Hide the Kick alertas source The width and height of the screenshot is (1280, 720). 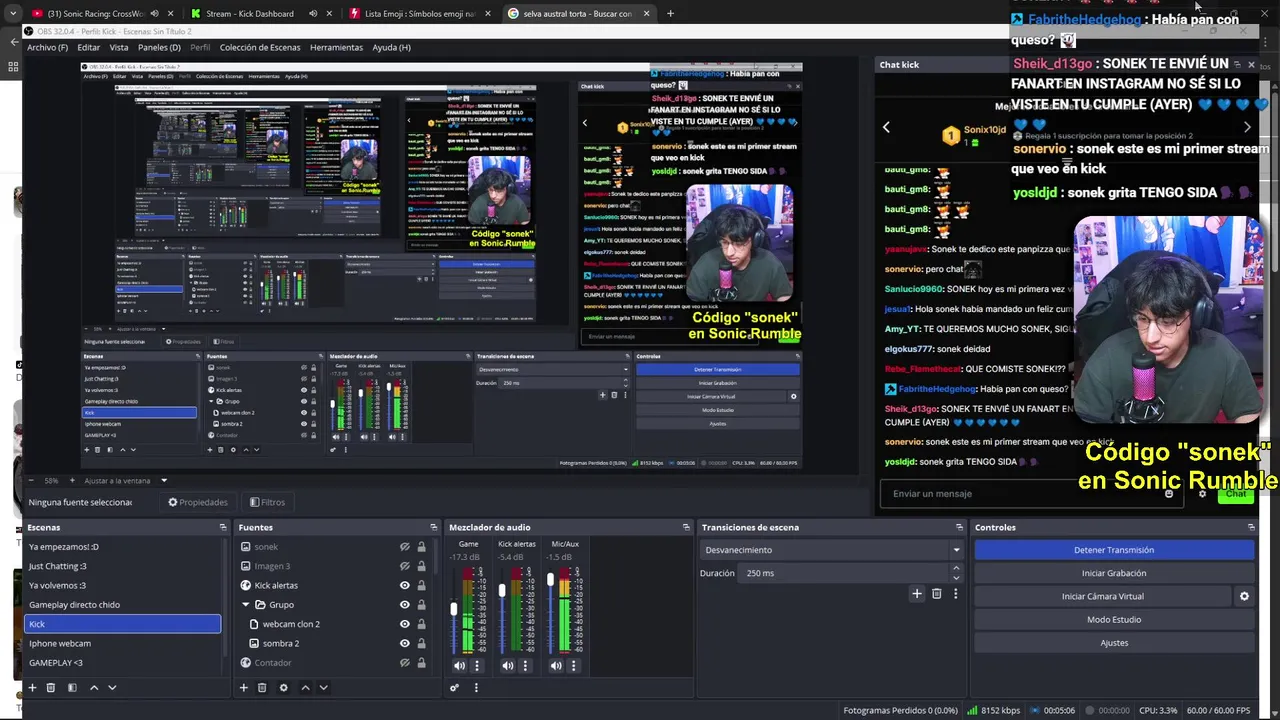coord(404,585)
